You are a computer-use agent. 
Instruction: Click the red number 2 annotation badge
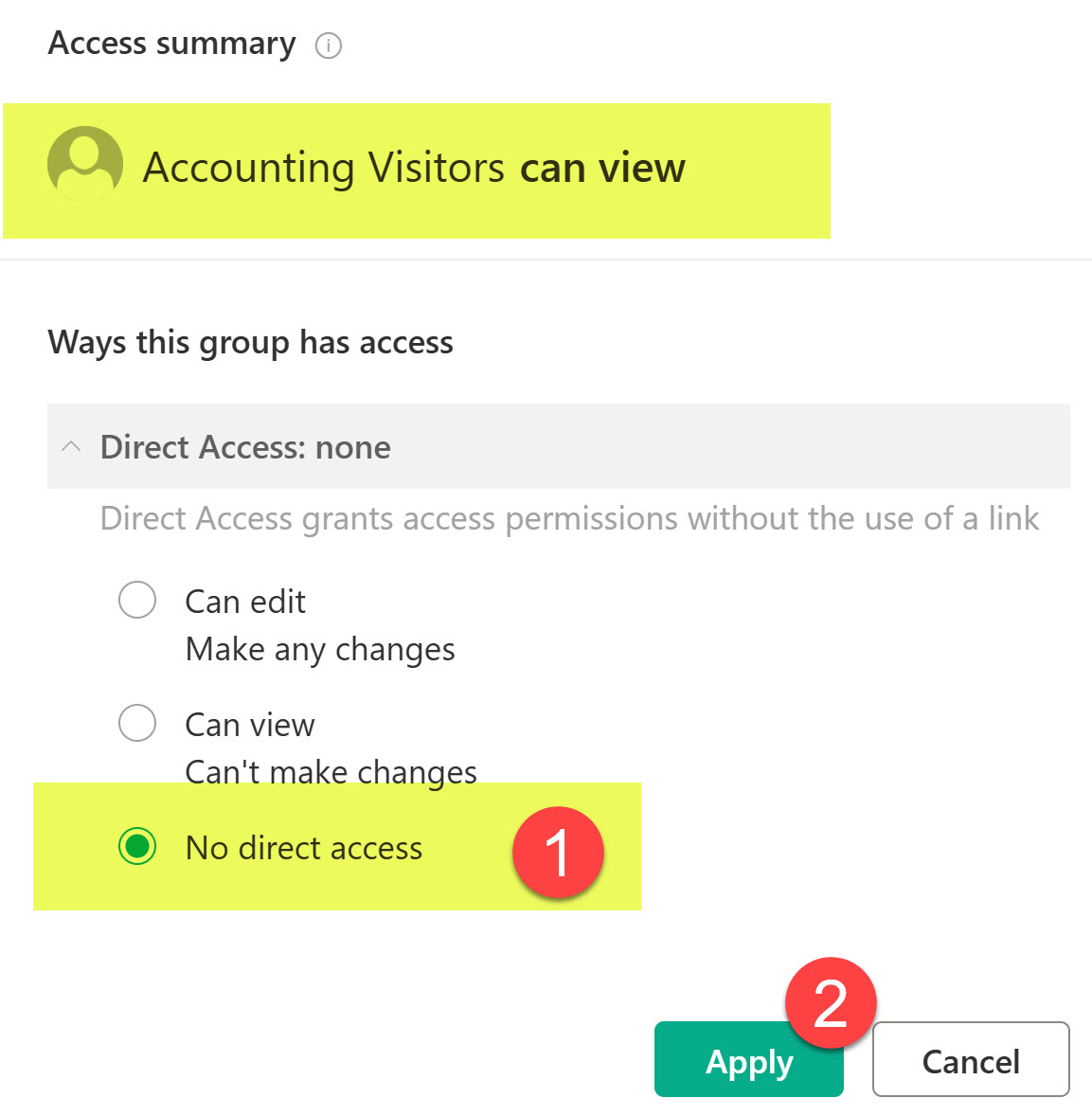click(x=831, y=1003)
